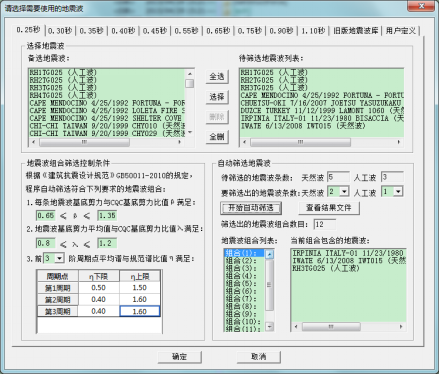
Task: Click right arrow of current combination scrollbar
Action: click(401, 327)
